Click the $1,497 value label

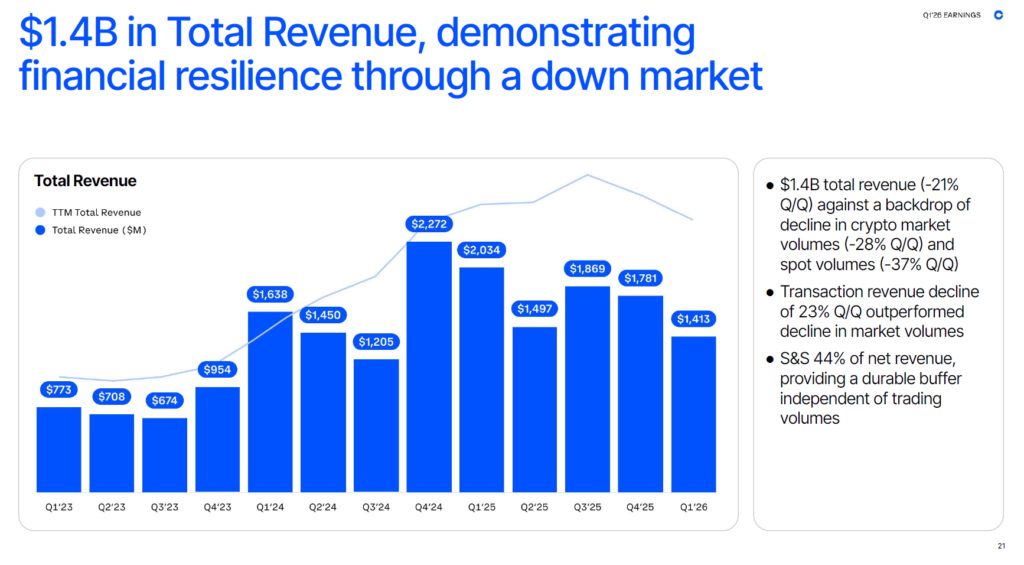535,308
